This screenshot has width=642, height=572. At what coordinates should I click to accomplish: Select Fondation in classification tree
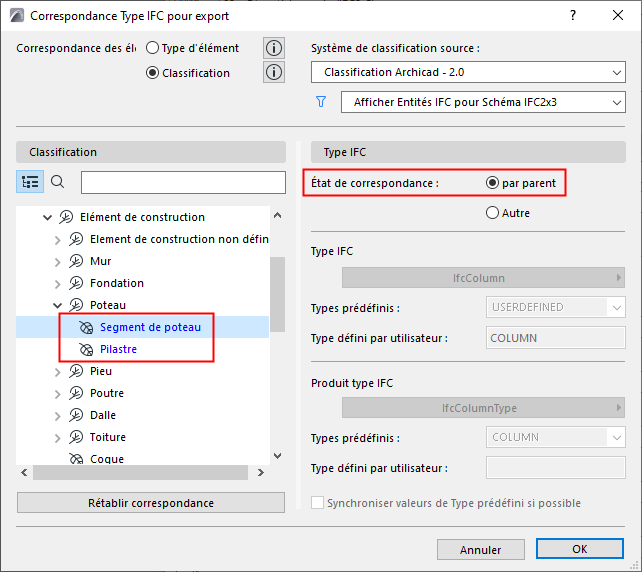pos(116,283)
